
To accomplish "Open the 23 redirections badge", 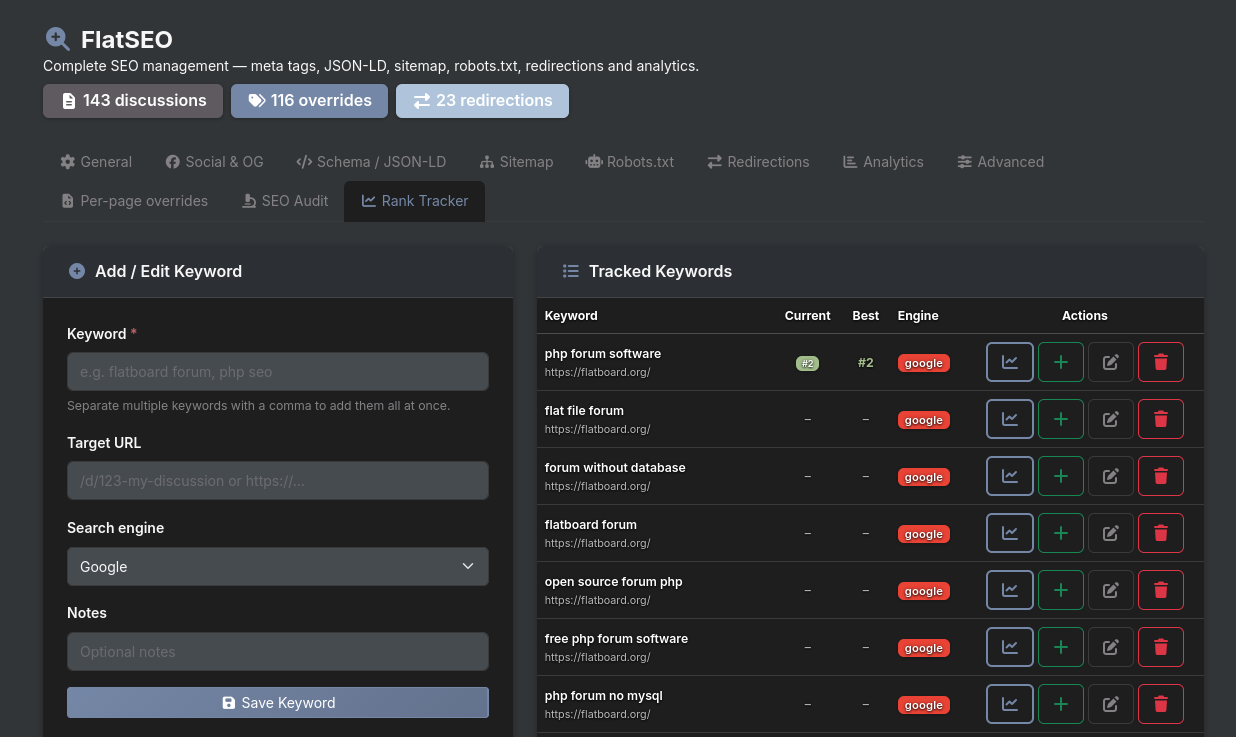I will point(482,101).
